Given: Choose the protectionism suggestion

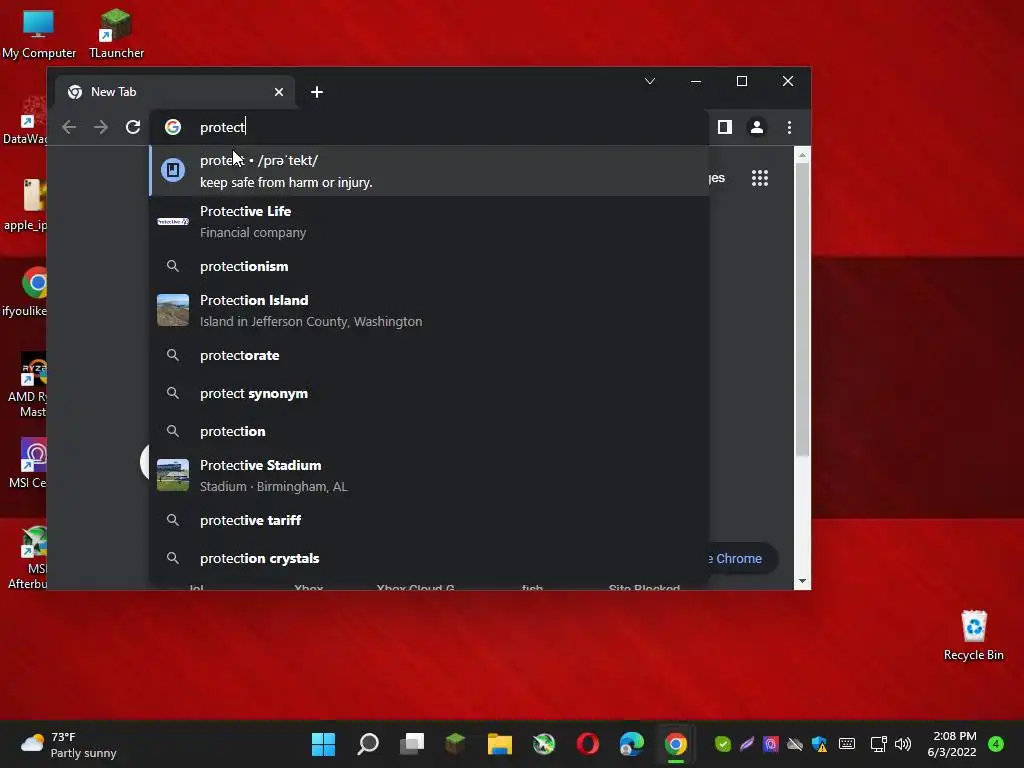Looking at the screenshot, I should [x=429, y=266].
